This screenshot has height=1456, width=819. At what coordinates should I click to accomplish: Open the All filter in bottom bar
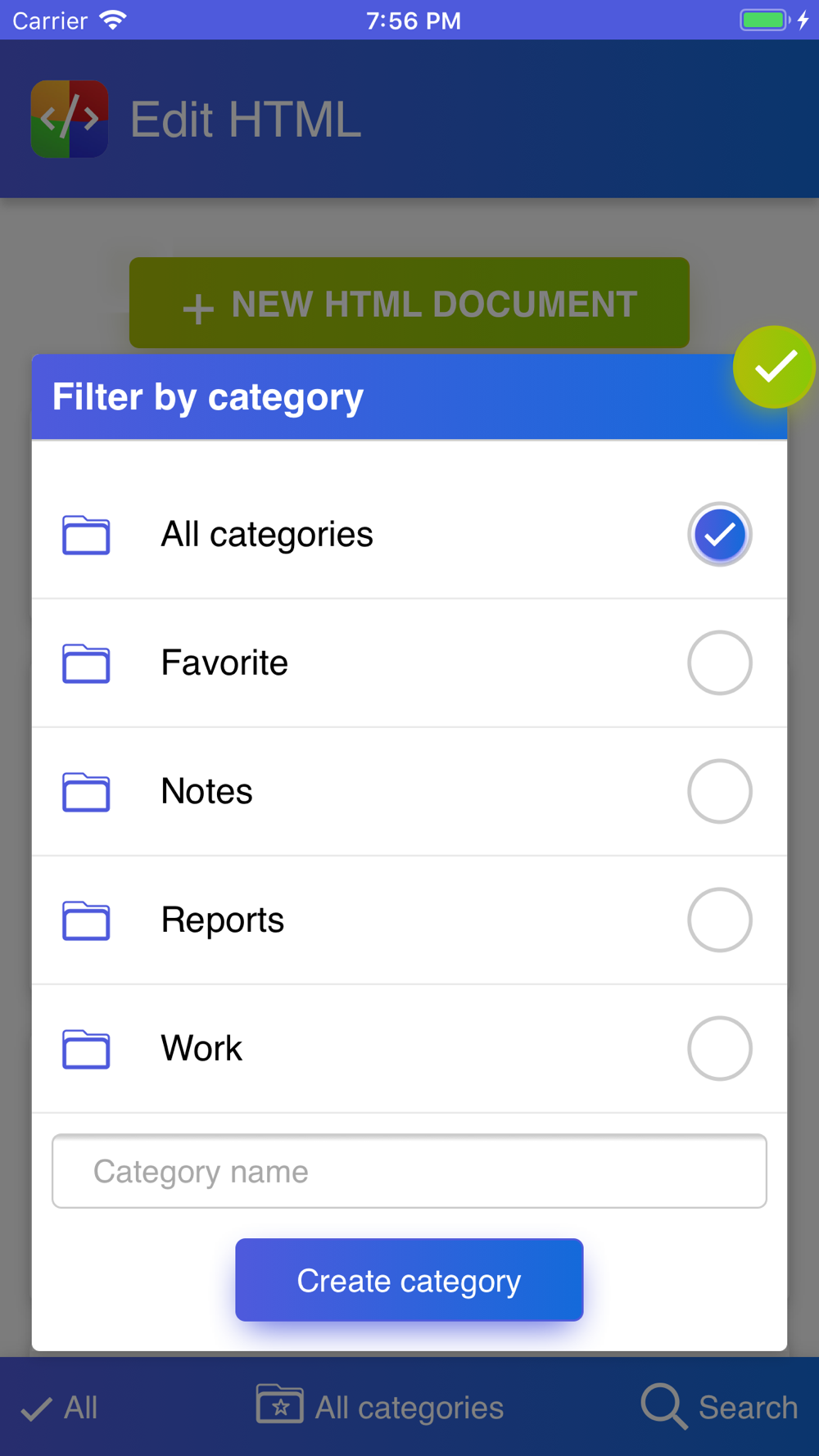tap(59, 1408)
